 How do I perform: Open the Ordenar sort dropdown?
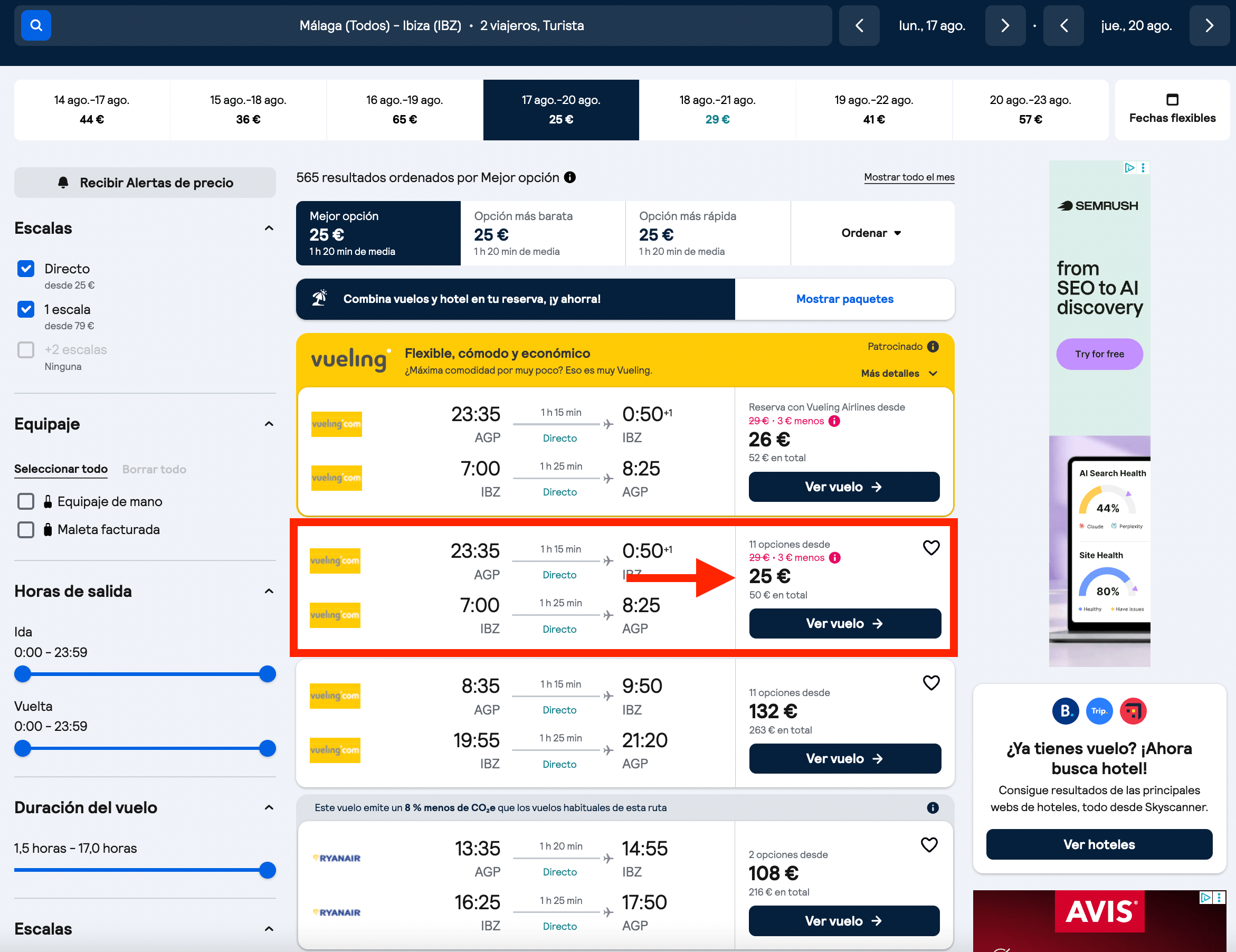tap(872, 233)
